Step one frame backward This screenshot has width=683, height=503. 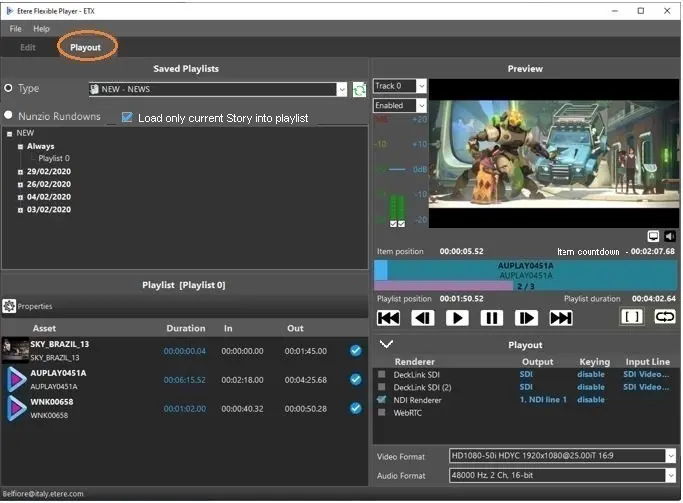pyautogui.click(x=423, y=318)
